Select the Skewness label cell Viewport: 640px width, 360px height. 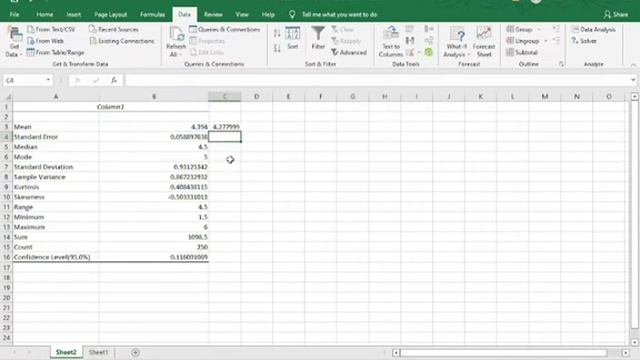click(56, 197)
